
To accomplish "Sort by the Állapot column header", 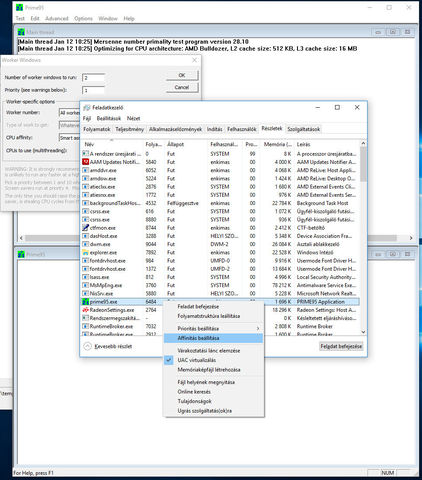I will click(x=186, y=144).
